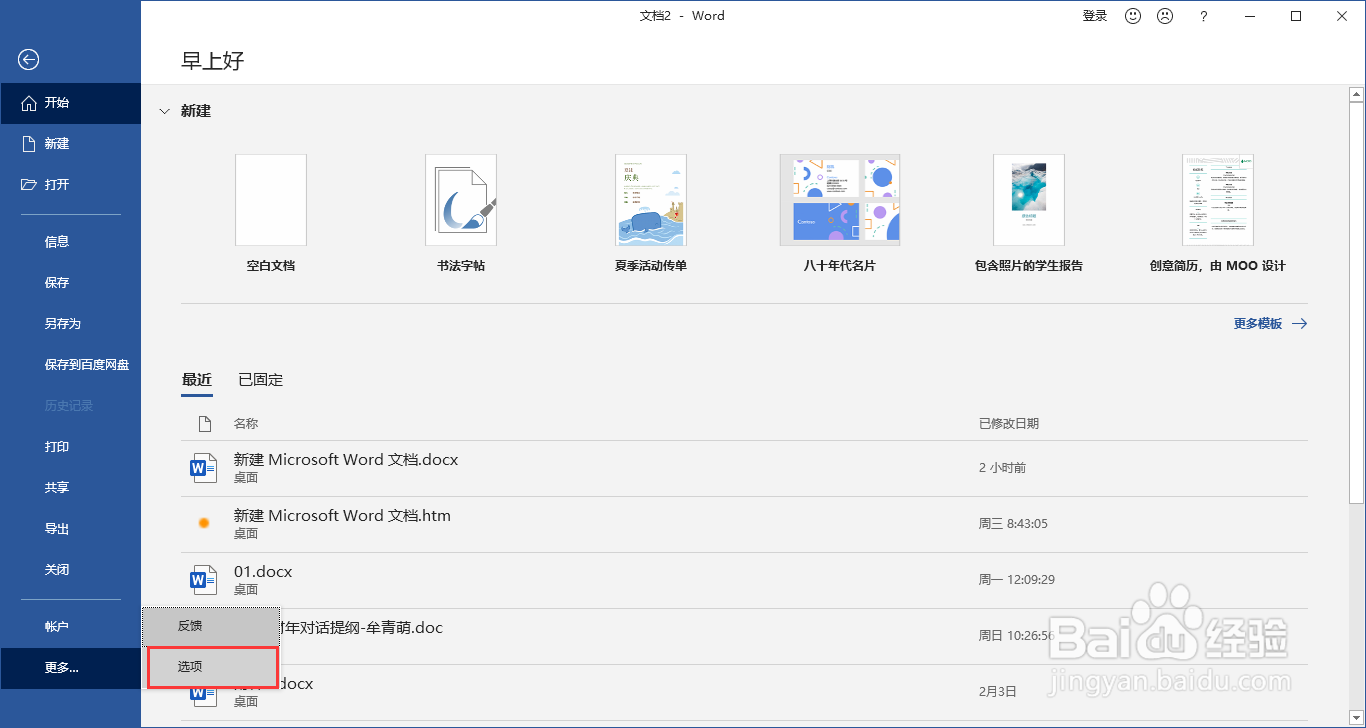Click the 2月3日 date cell
Image resolution: width=1366 pixels, height=728 pixels.
(x=997, y=692)
